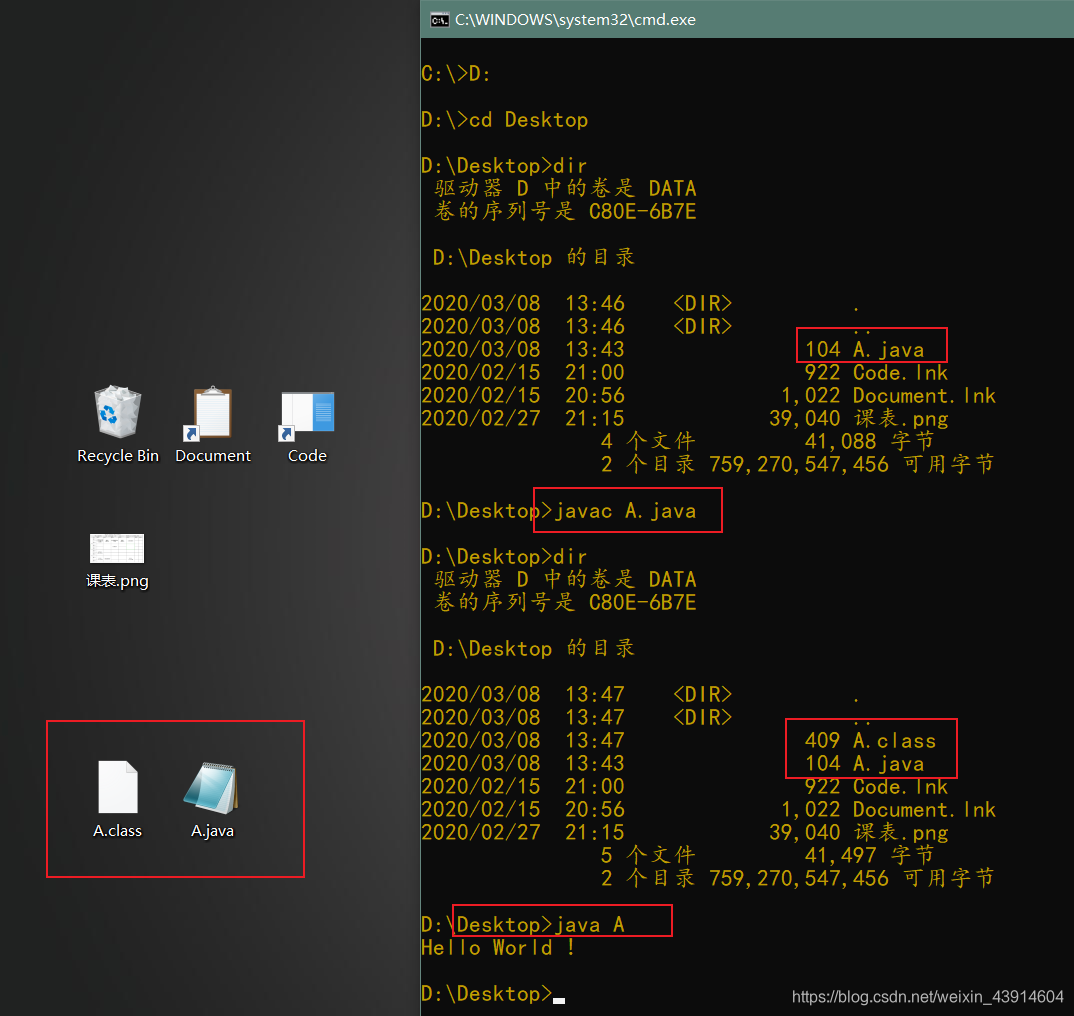Click the 'A.class' file name label
Image resolution: width=1074 pixels, height=1016 pixels.
click(117, 830)
